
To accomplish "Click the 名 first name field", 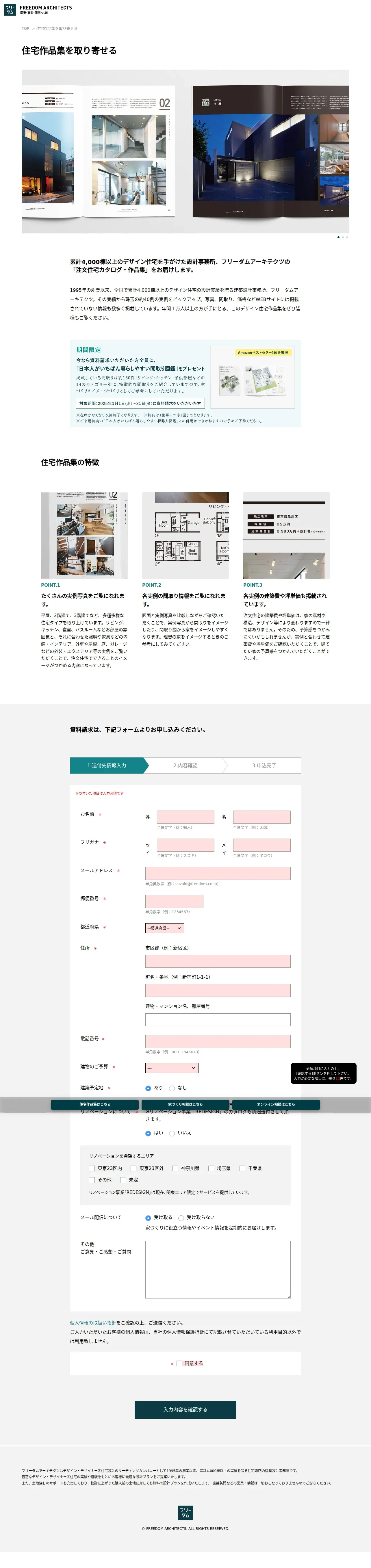I will pyautogui.click(x=262, y=817).
